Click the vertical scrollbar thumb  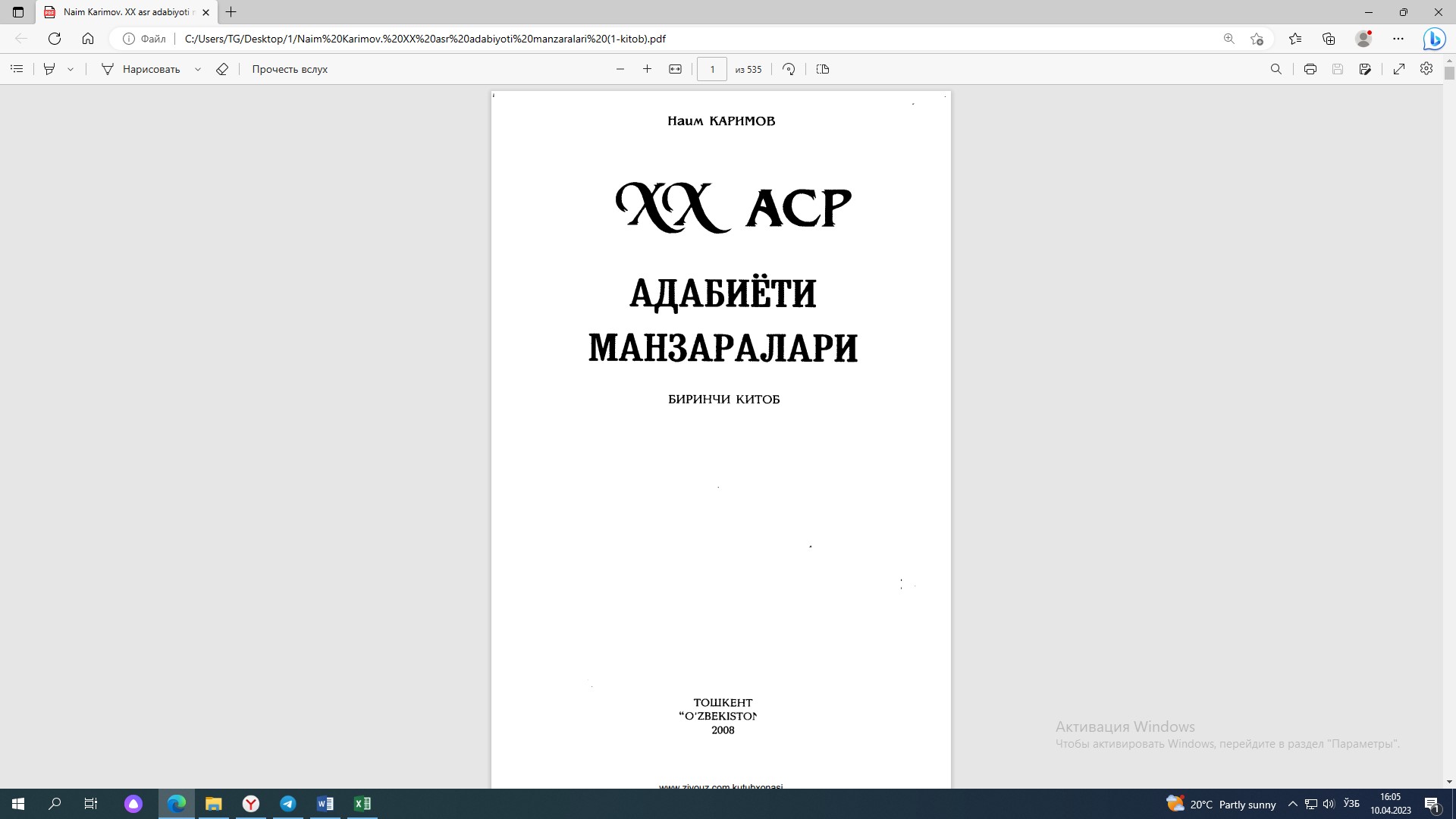tap(1449, 74)
